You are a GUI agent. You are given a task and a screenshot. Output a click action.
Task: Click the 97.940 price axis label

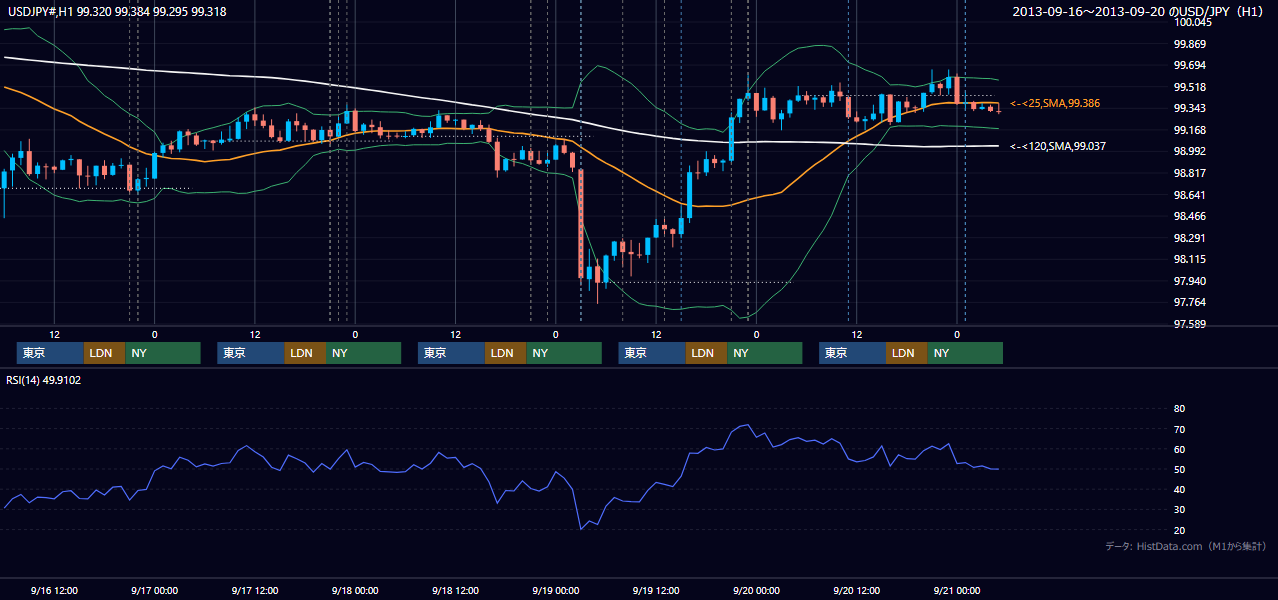coord(1190,281)
